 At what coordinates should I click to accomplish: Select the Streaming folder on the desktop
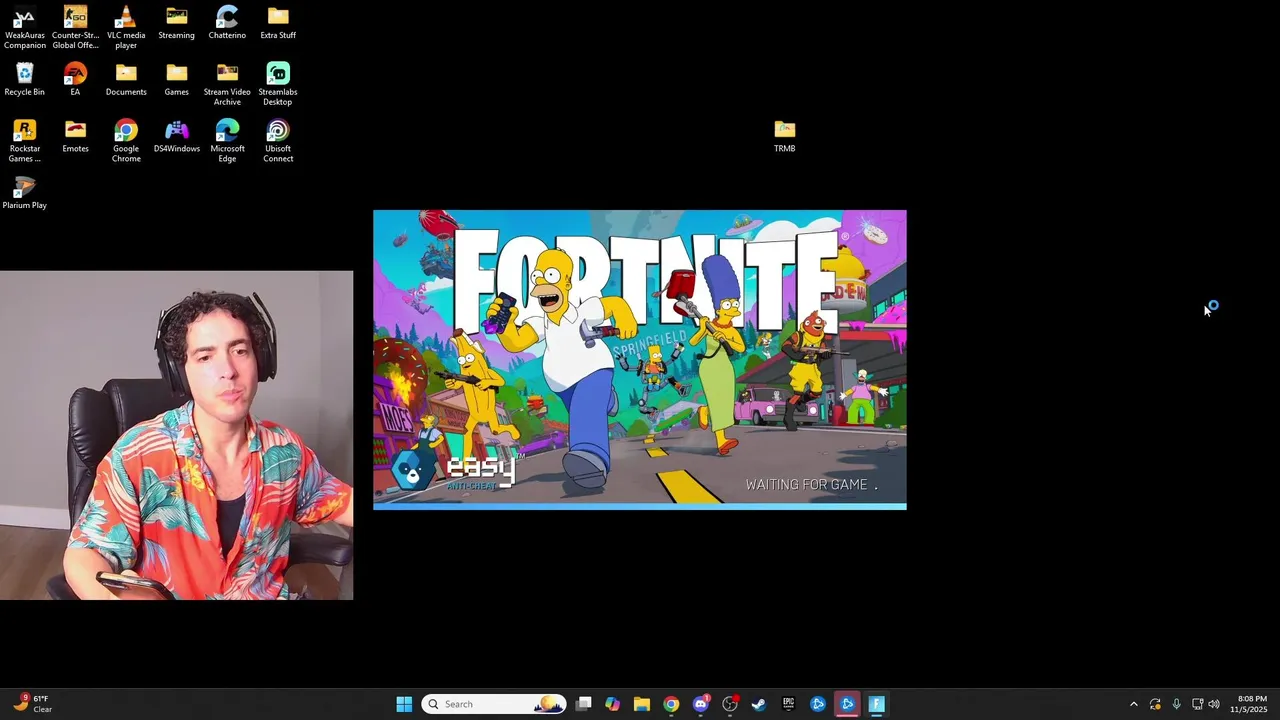pyautogui.click(x=176, y=23)
